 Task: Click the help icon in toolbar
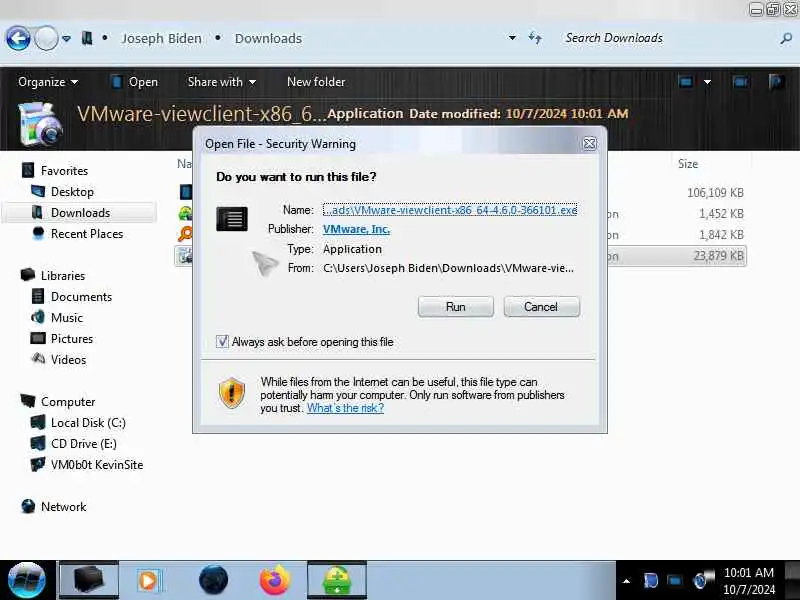pyautogui.click(x=776, y=82)
